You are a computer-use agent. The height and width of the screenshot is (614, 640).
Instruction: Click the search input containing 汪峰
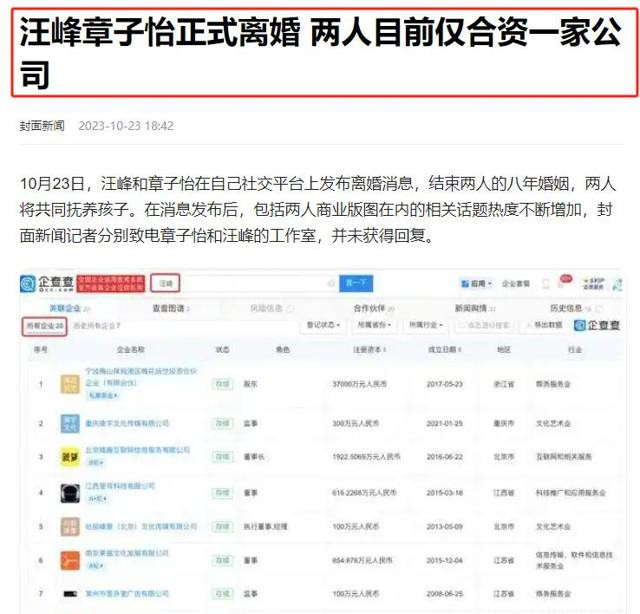coord(245,283)
